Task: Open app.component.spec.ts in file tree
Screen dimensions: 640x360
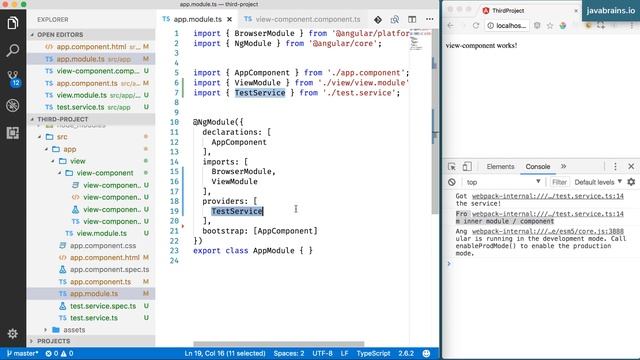Action: click(x=91, y=269)
